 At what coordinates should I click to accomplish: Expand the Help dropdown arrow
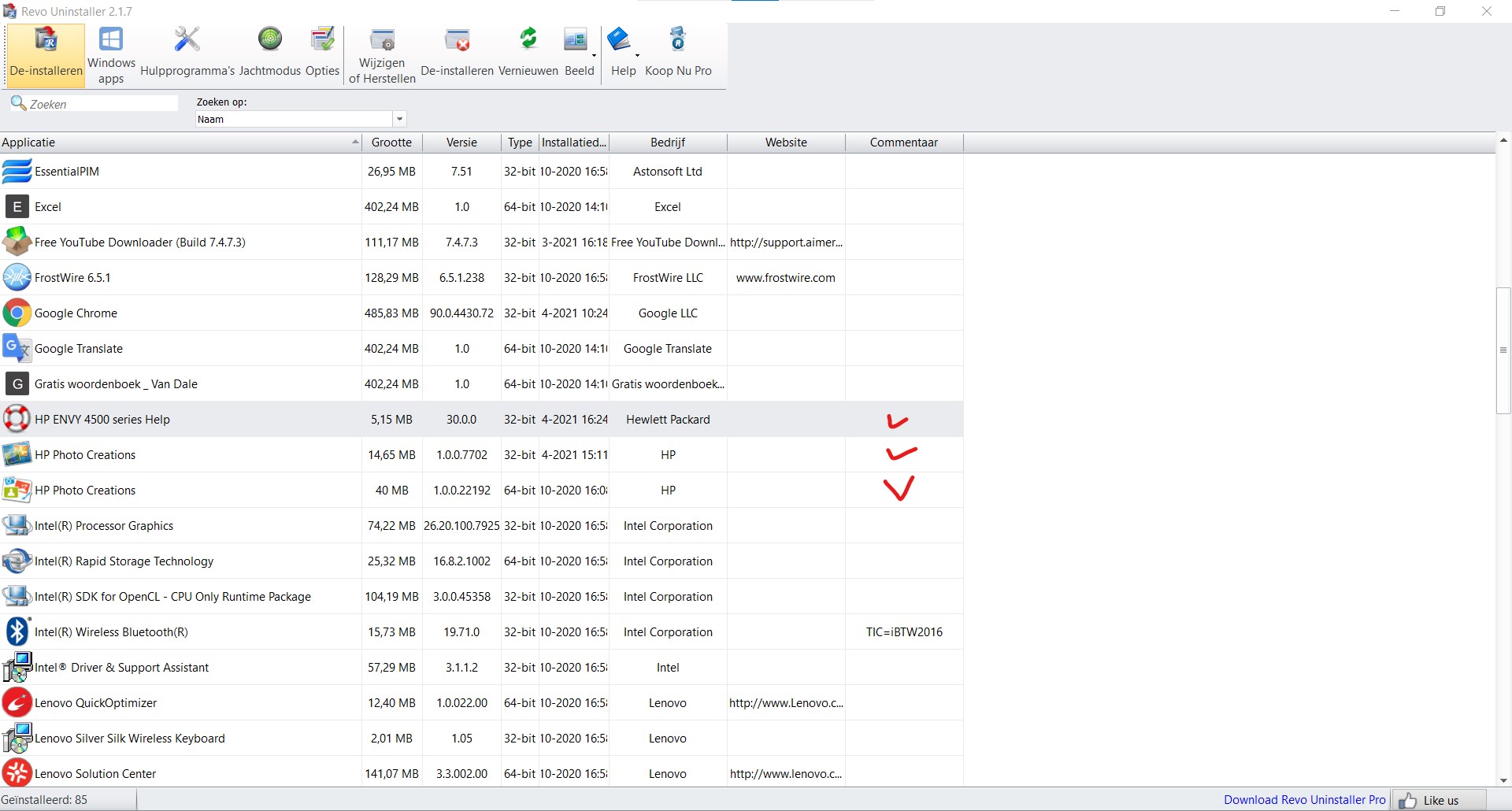pos(637,56)
